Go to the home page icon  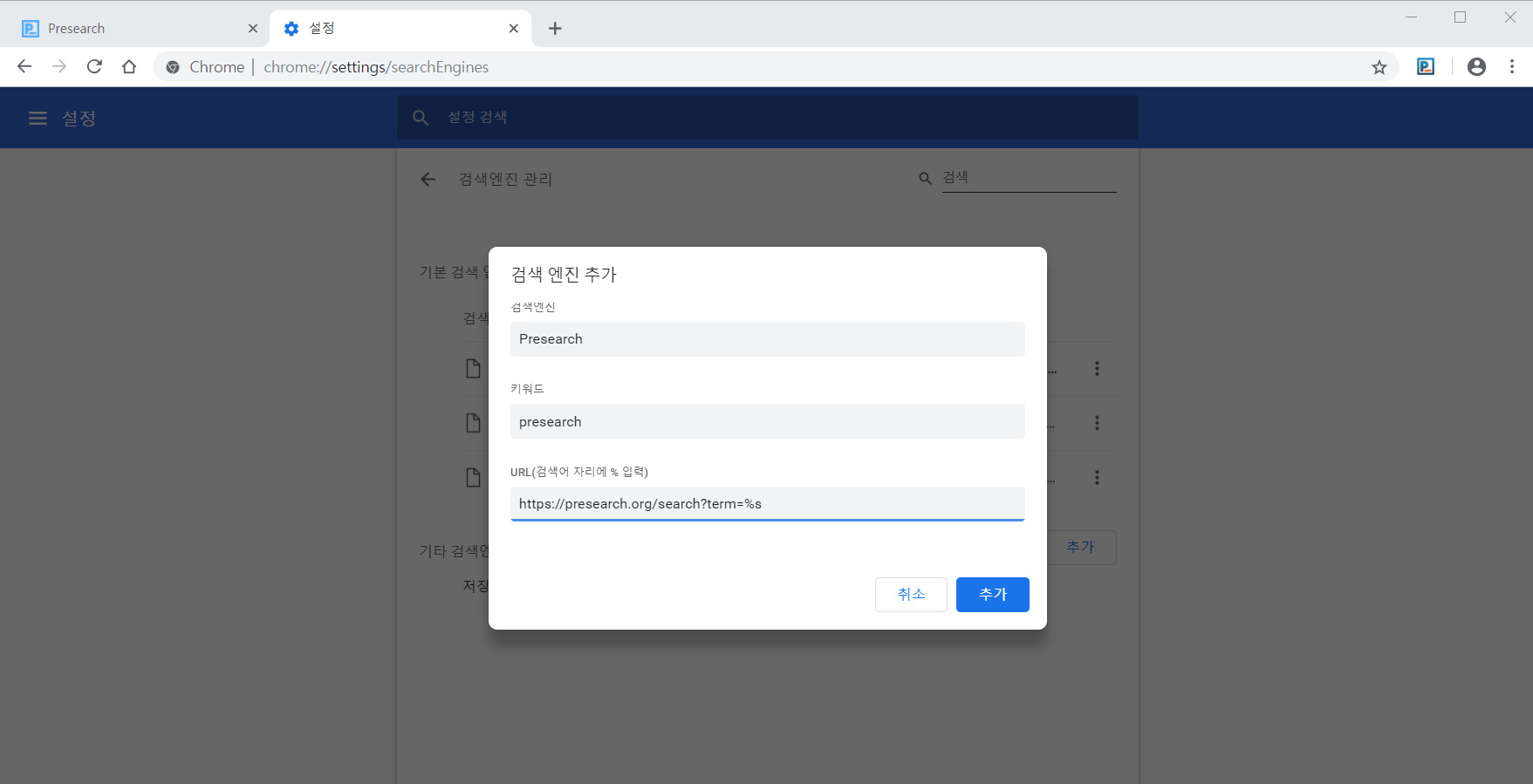click(129, 66)
